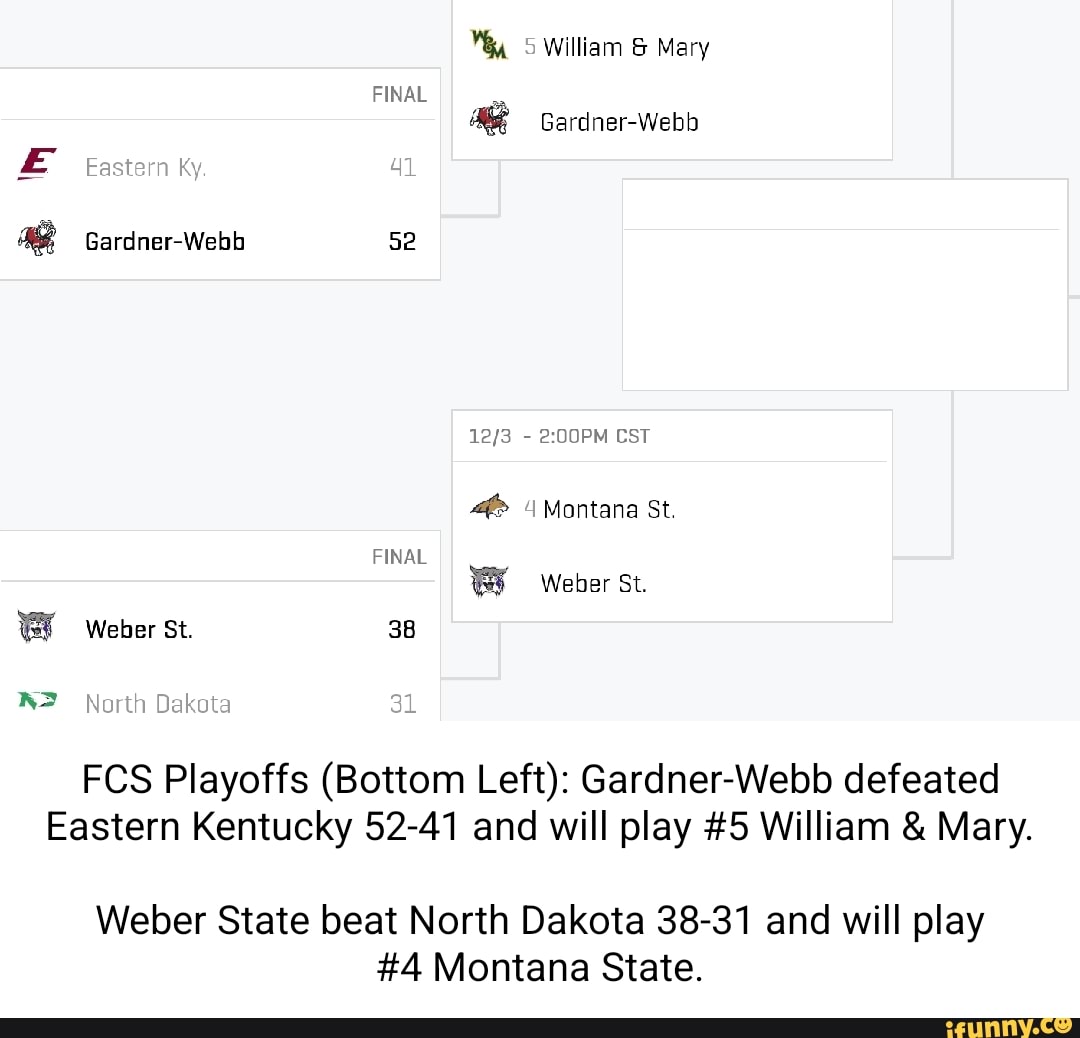This screenshot has width=1080, height=1038.
Task: Click the 12/3 2:00PM CST game time
Action: click(557, 436)
